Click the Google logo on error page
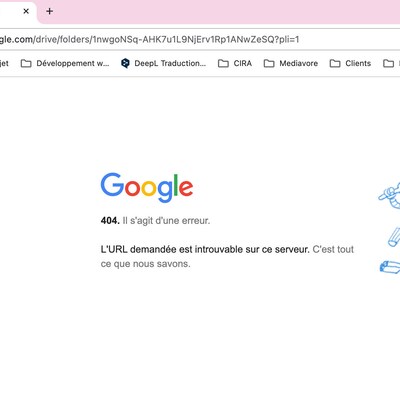This screenshot has height=400, width=400. [x=147, y=187]
